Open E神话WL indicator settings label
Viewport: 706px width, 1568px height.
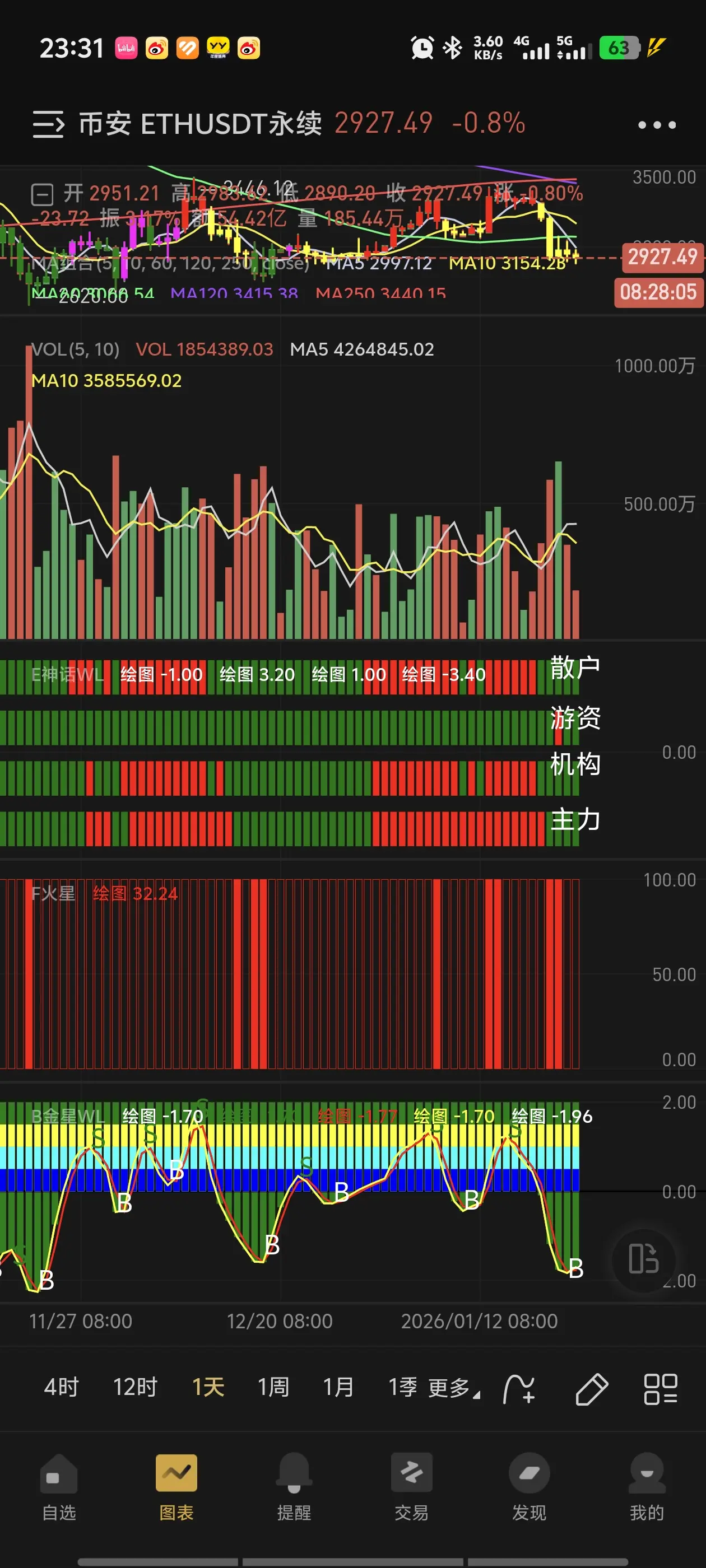68,674
